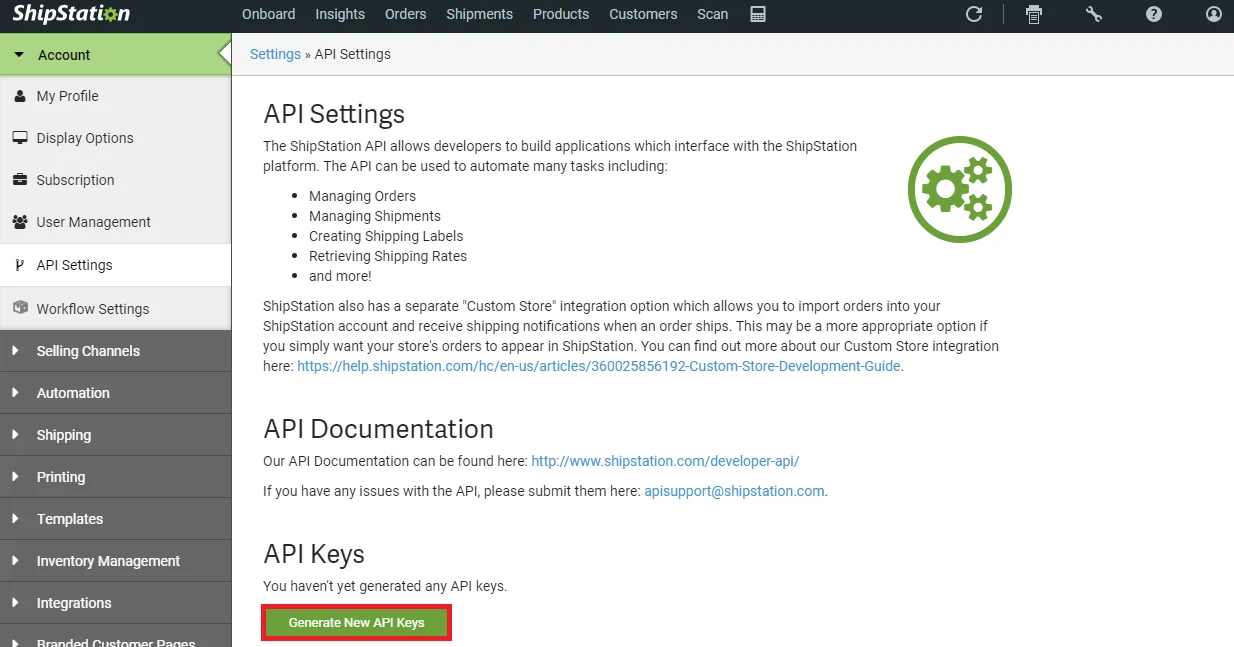The height and width of the screenshot is (647, 1234).
Task: Open the user account avatar icon
Action: 1214,14
